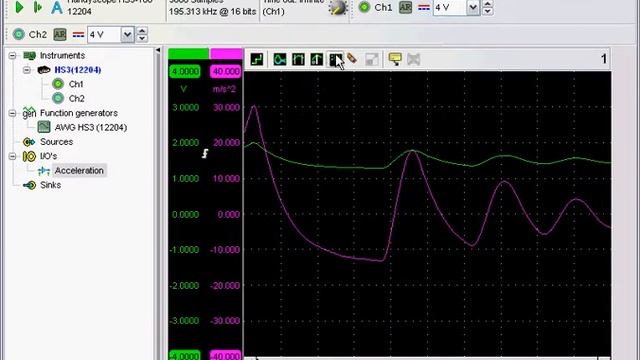Collapse the Instruments tree node
Viewport: 640px width, 360px height.
click(x=13, y=56)
